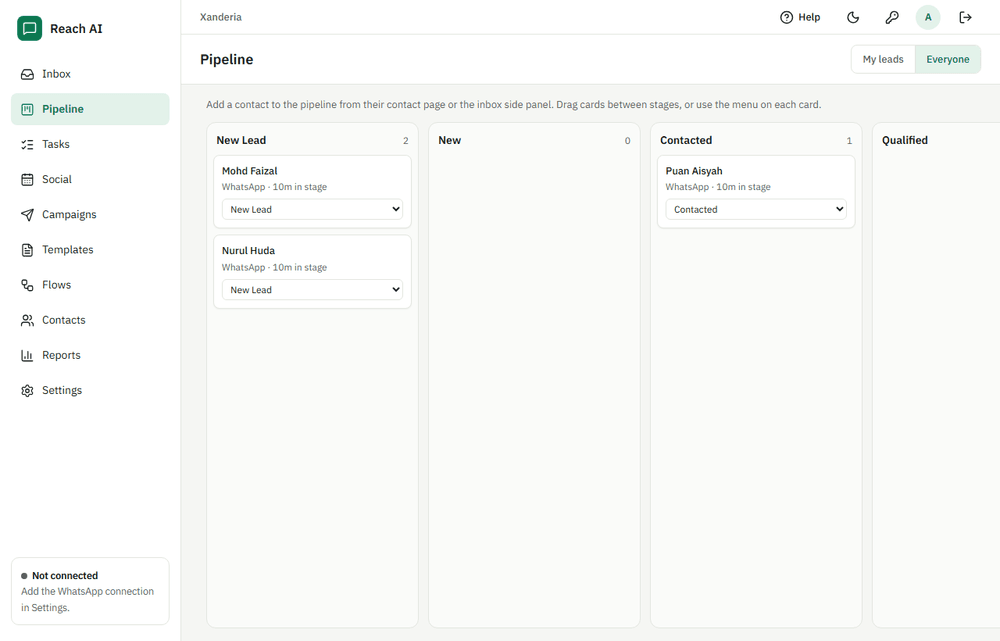The width and height of the screenshot is (1000, 641).
Task: Click the Not connected status card
Action: tap(90, 591)
